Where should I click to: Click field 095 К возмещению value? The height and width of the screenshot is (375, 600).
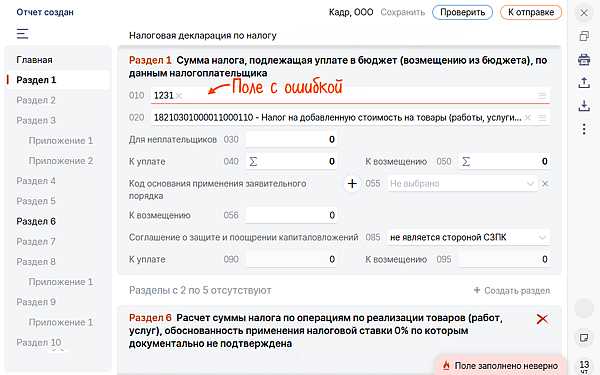(504, 259)
